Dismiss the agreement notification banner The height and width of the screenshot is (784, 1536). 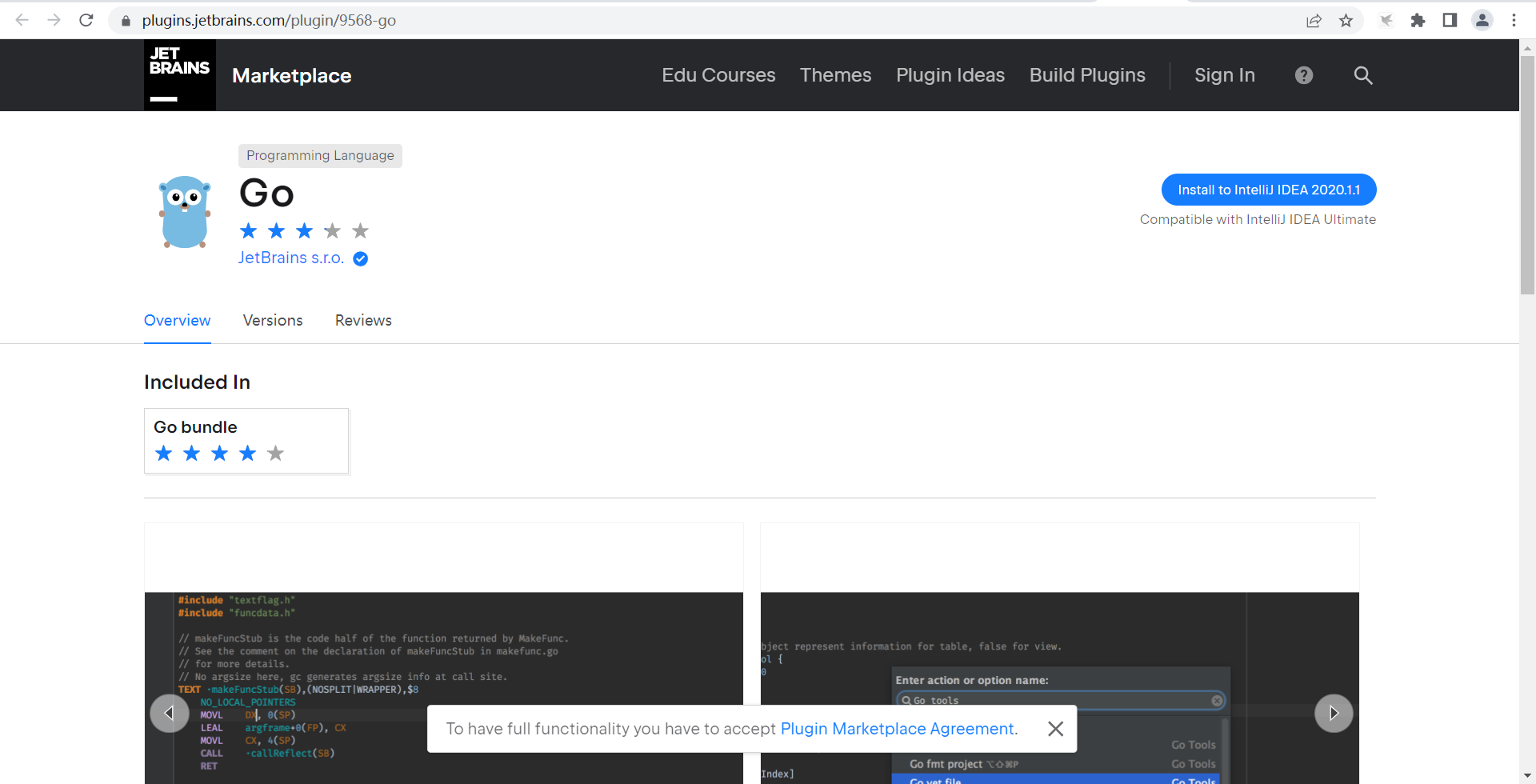click(1056, 729)
